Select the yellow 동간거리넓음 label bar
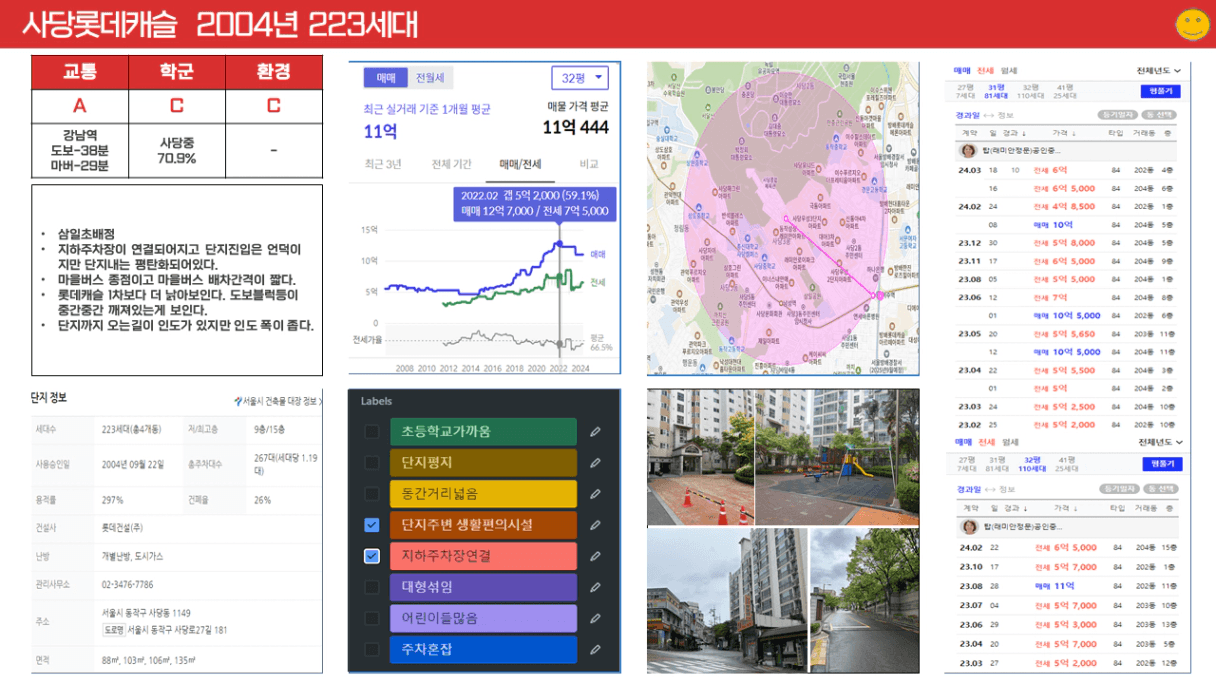 (483, 494)
